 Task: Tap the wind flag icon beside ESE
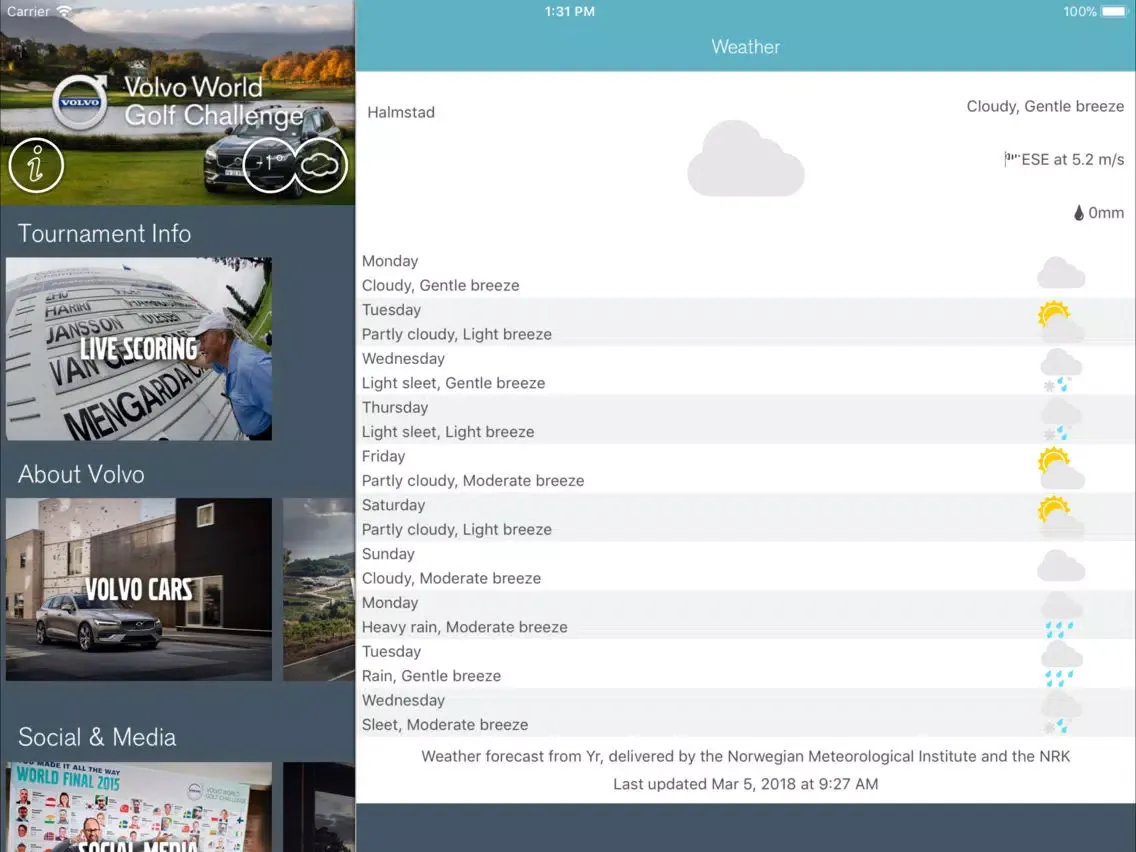[x=1012, y=159]
